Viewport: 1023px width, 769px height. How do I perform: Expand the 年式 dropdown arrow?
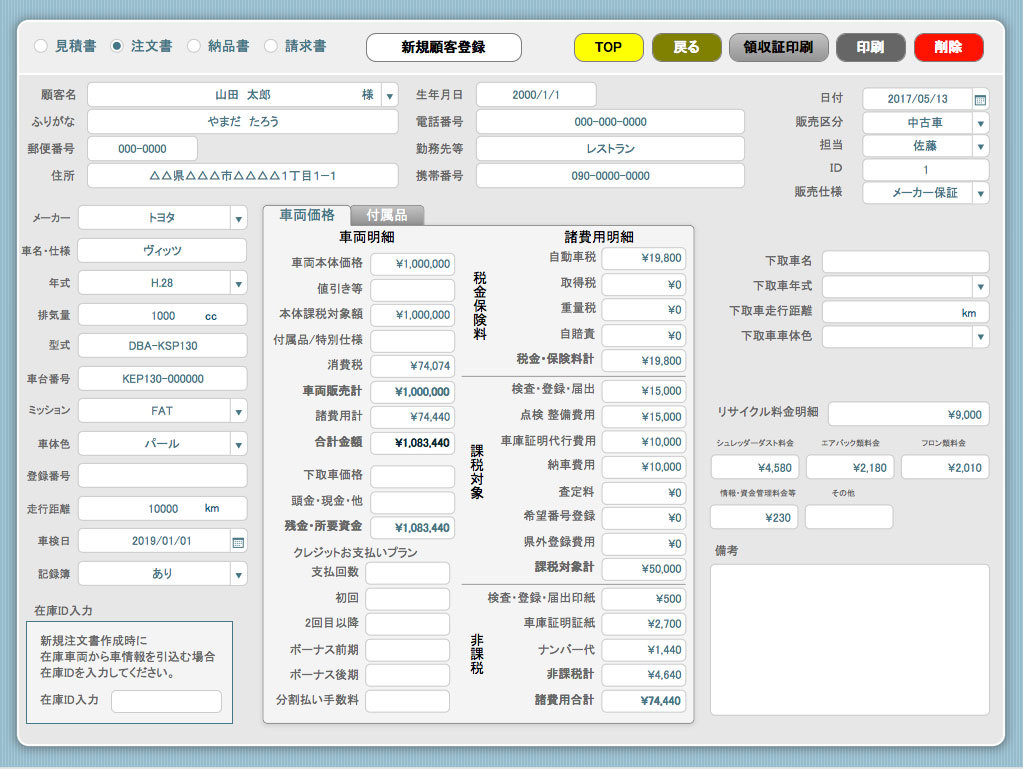click(239, 284)
